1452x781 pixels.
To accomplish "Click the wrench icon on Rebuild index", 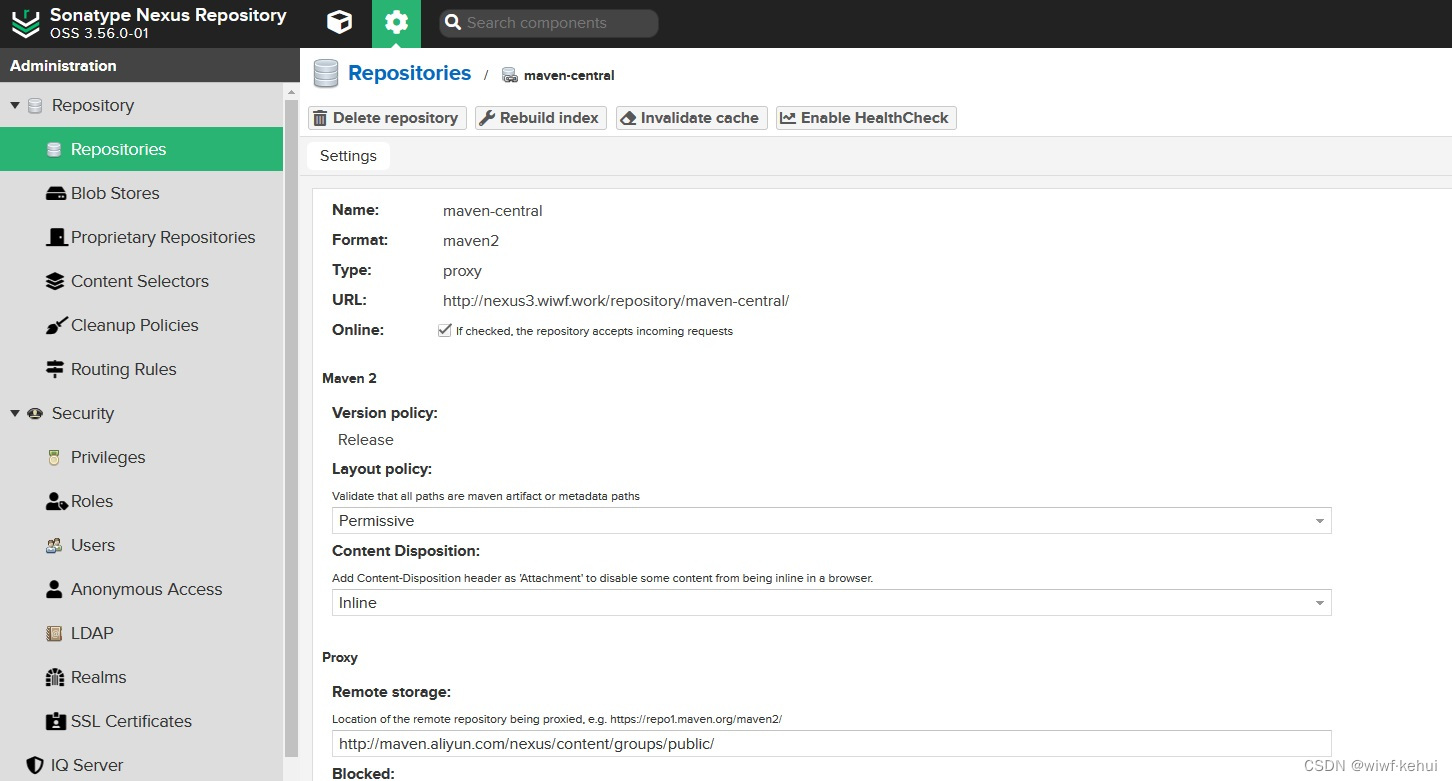I will click(487, 118).
